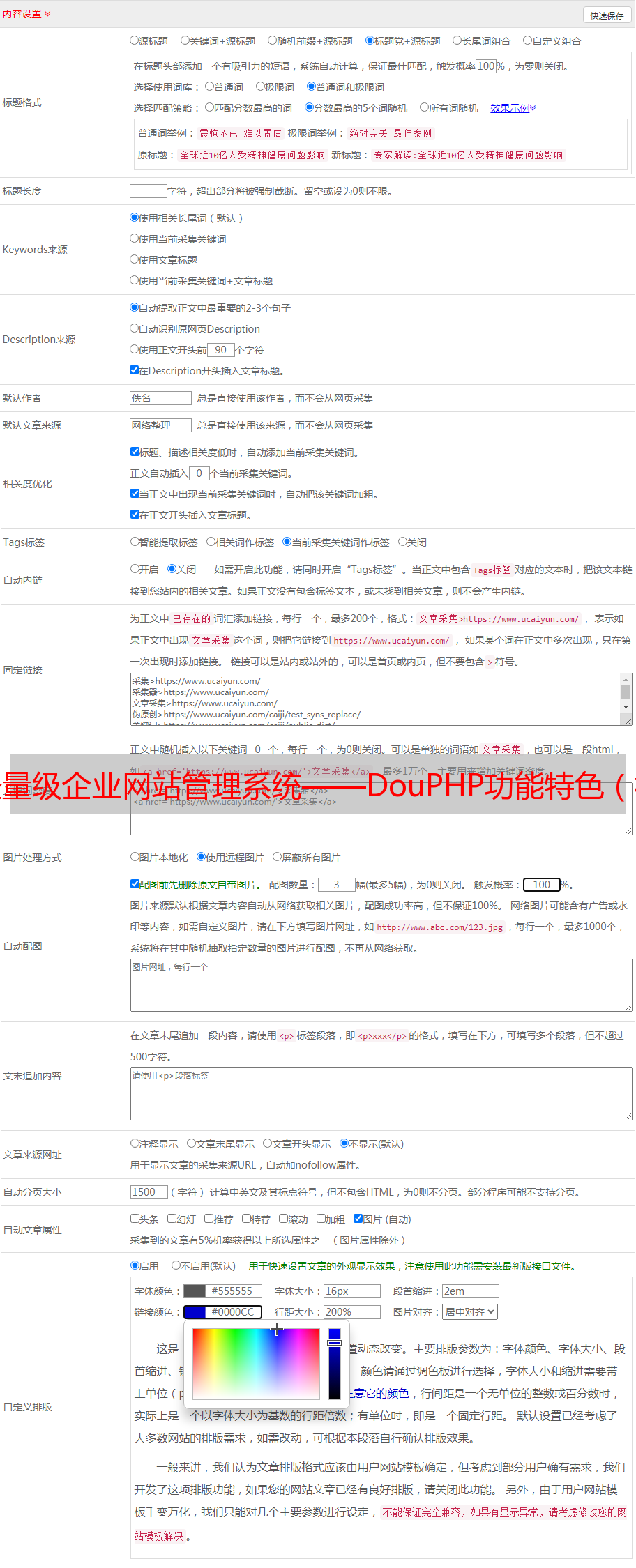This screenshot has height=1568, width=636.
Task: Click the 文末追加内容 textarea
Action: point(381,1094)
